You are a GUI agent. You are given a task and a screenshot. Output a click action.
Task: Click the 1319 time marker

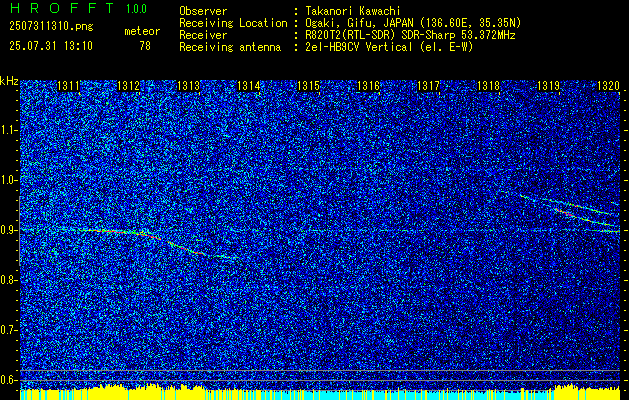point(548,86)
